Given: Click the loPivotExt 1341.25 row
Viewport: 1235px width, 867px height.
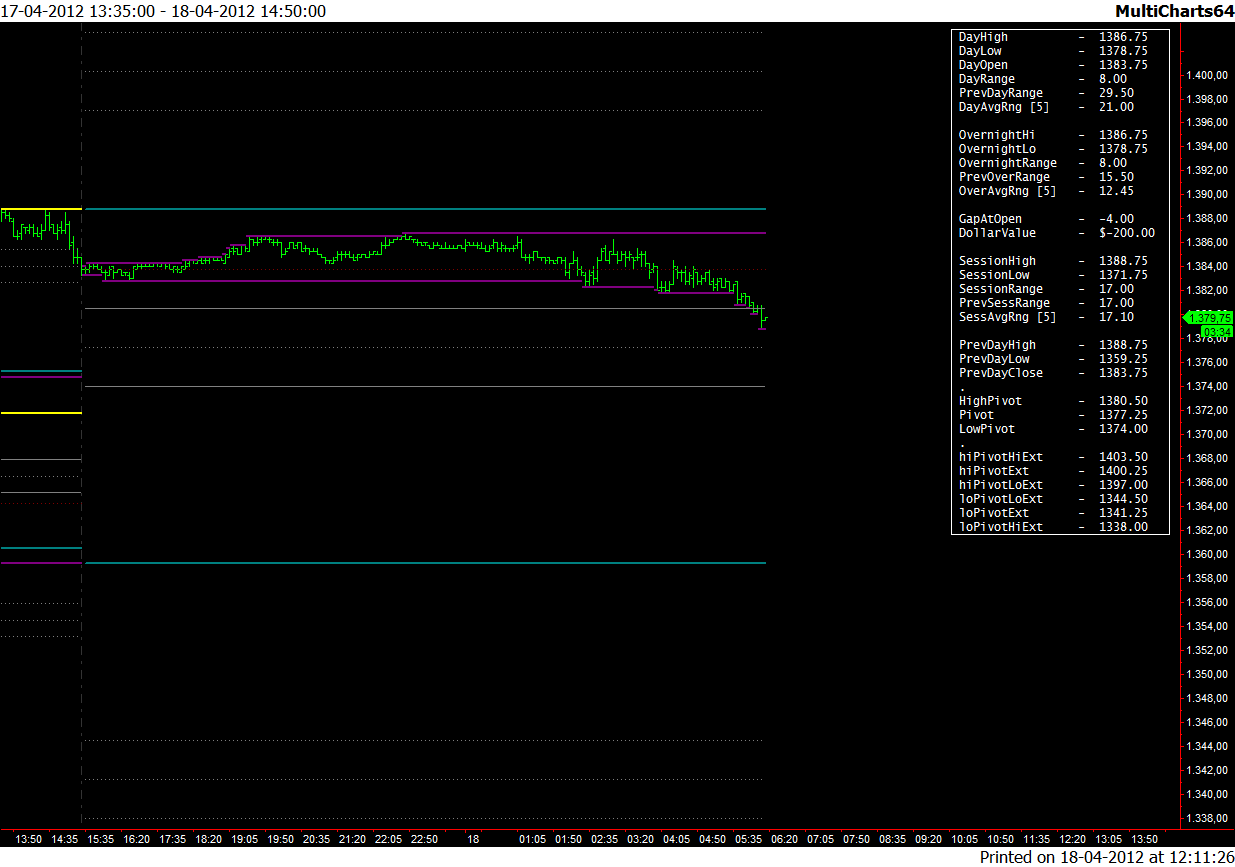Looking at the screenshot, I should pos(1053,513).
